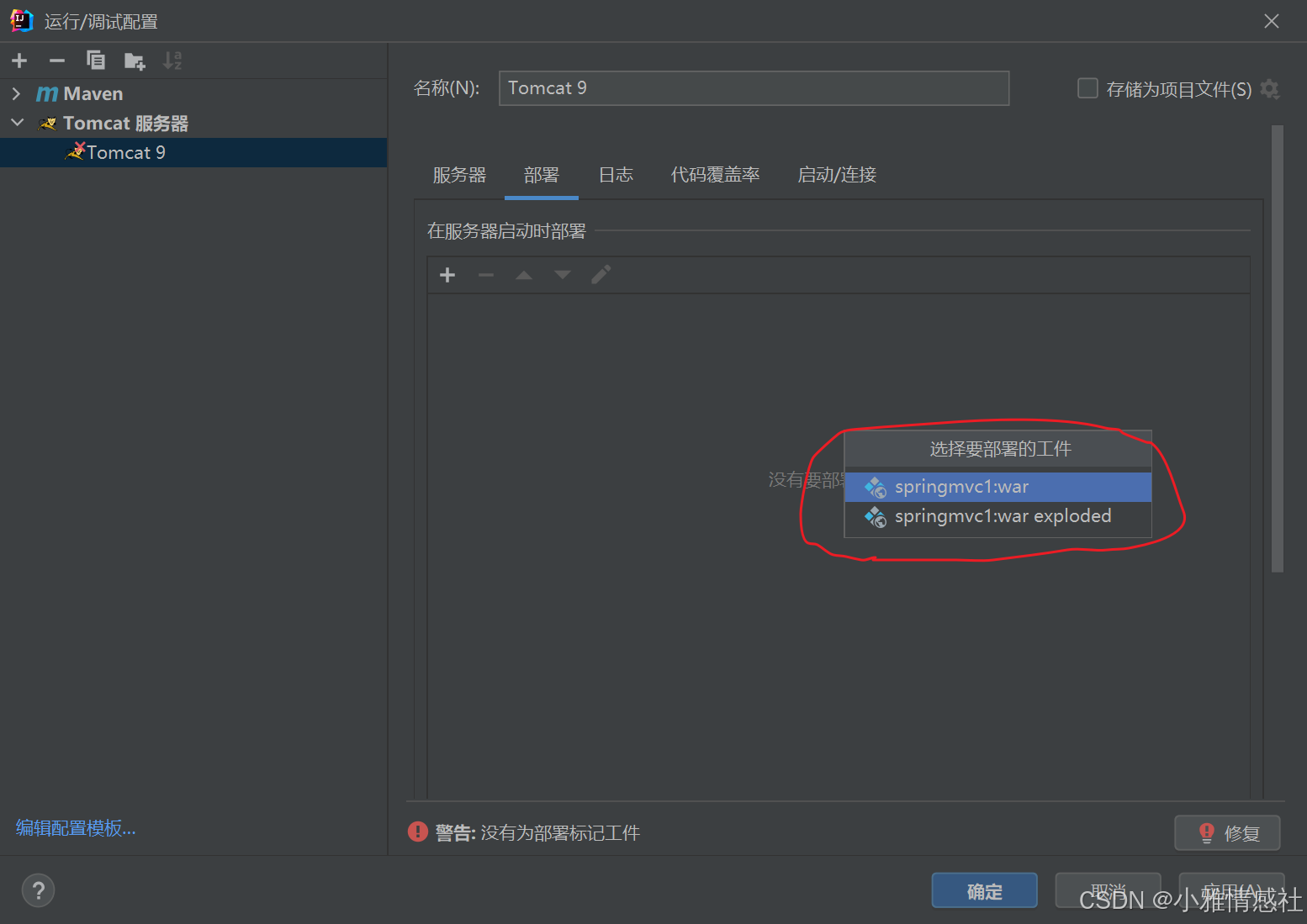Click the Tomcat server group icon
This screenshot has width=1307, height=924.
[48, 124]
